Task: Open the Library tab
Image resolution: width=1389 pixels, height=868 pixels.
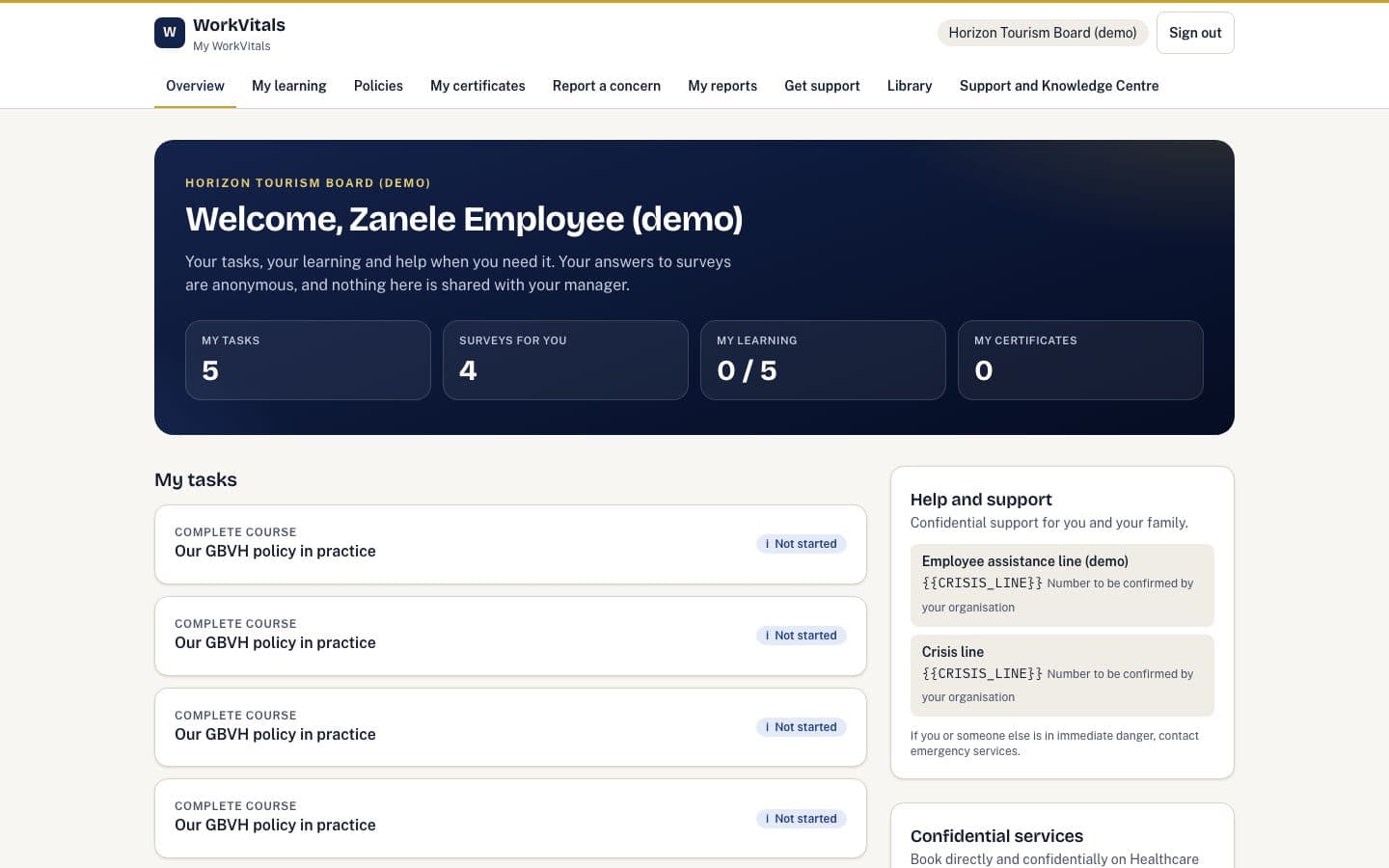Action: point(910,86)
